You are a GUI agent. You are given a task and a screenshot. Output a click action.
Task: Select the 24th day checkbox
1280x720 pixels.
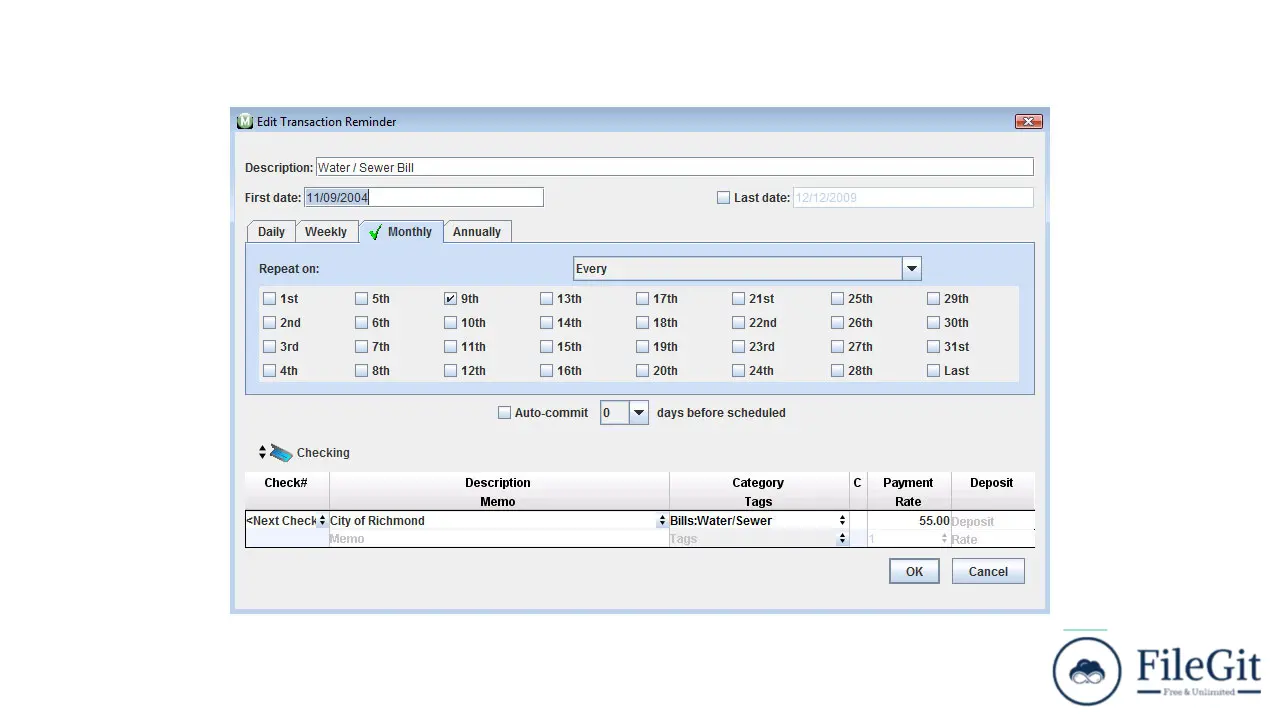point(738,370)
